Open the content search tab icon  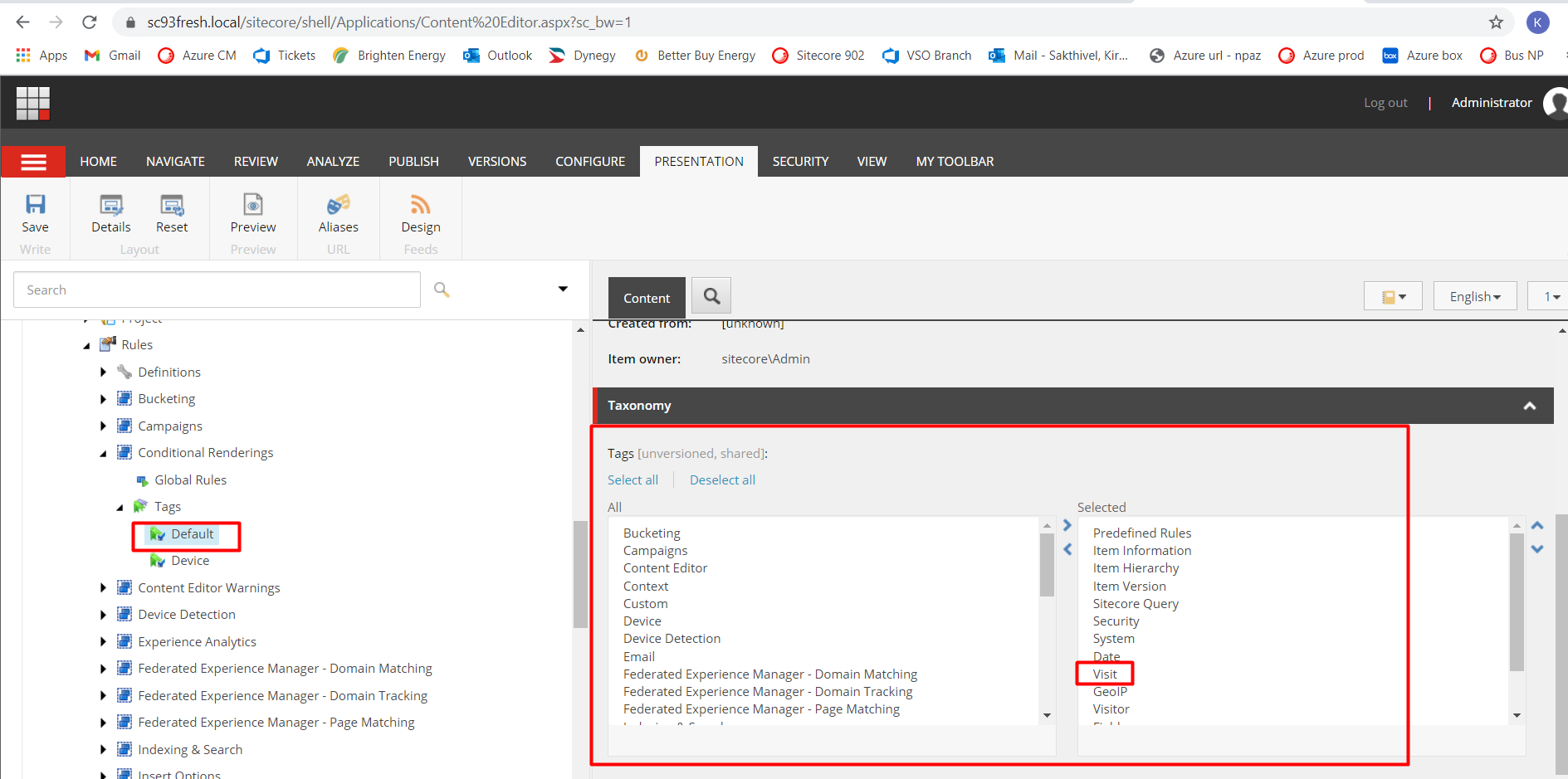pyautogui.click(x=711, y=296)
